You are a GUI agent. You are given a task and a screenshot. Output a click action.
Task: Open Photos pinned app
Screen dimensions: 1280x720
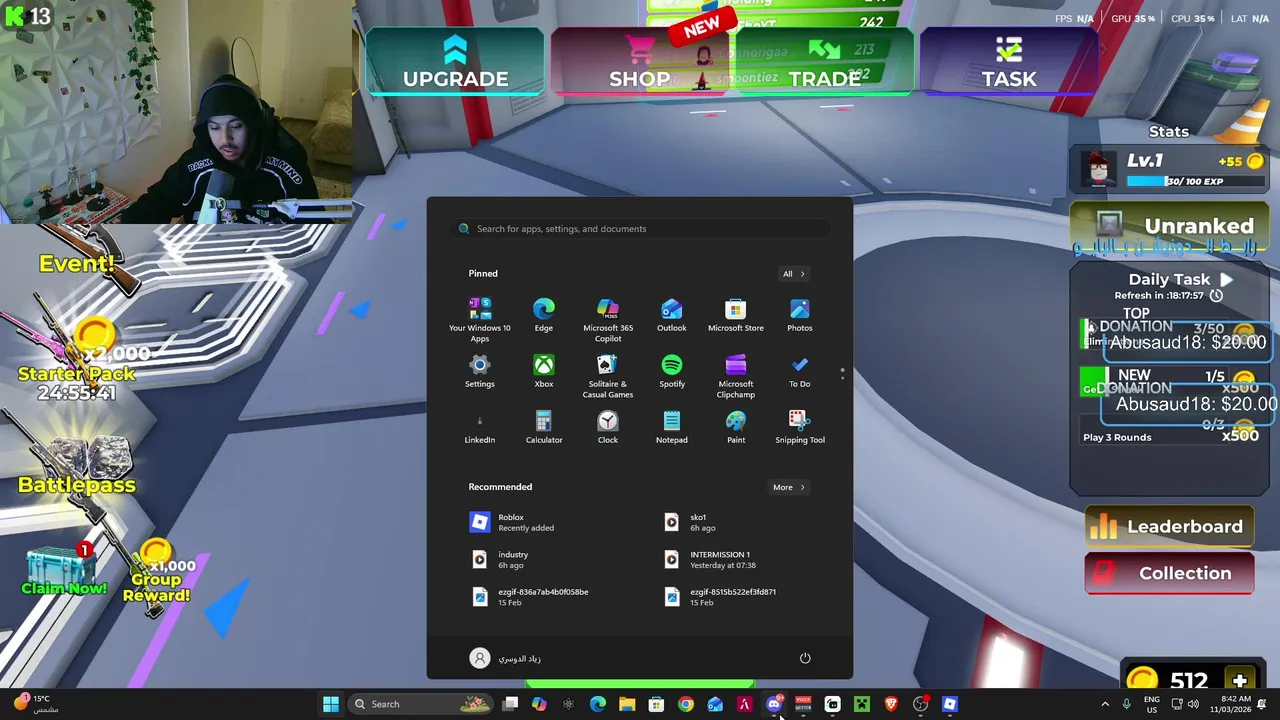800,315
